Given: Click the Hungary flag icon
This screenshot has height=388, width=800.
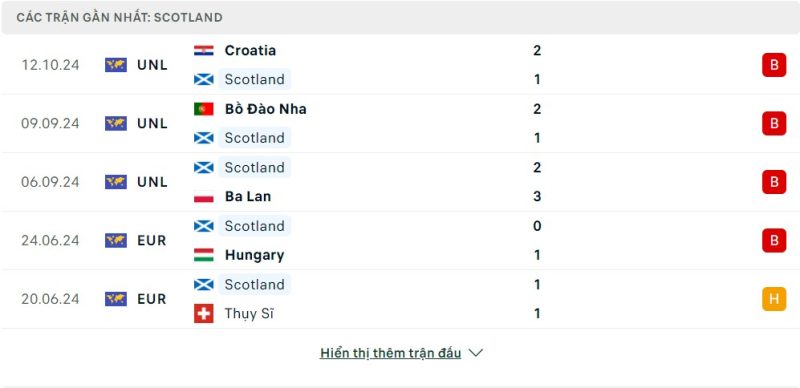Looking at the screenshot, I should click(x=204, y=255).
